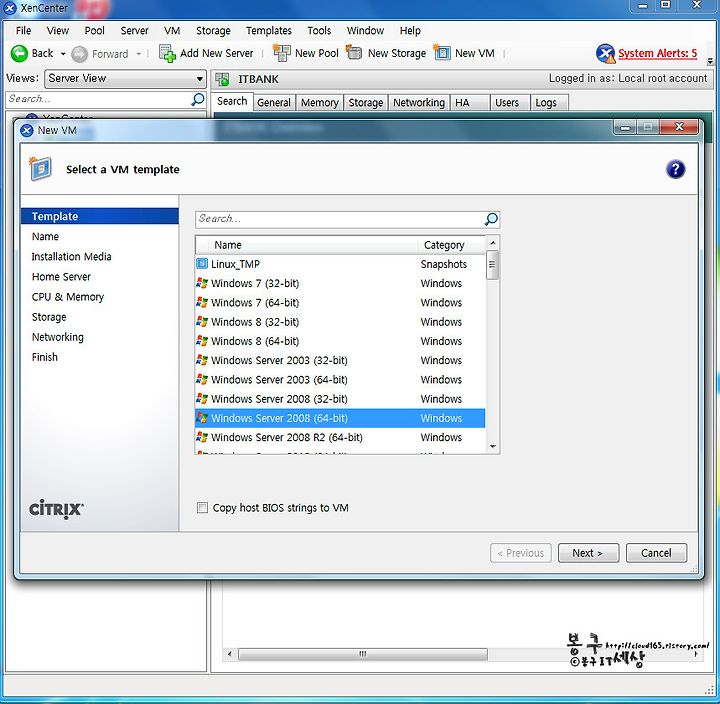Click magnifier icon in template search box

(x=491, y=219)
